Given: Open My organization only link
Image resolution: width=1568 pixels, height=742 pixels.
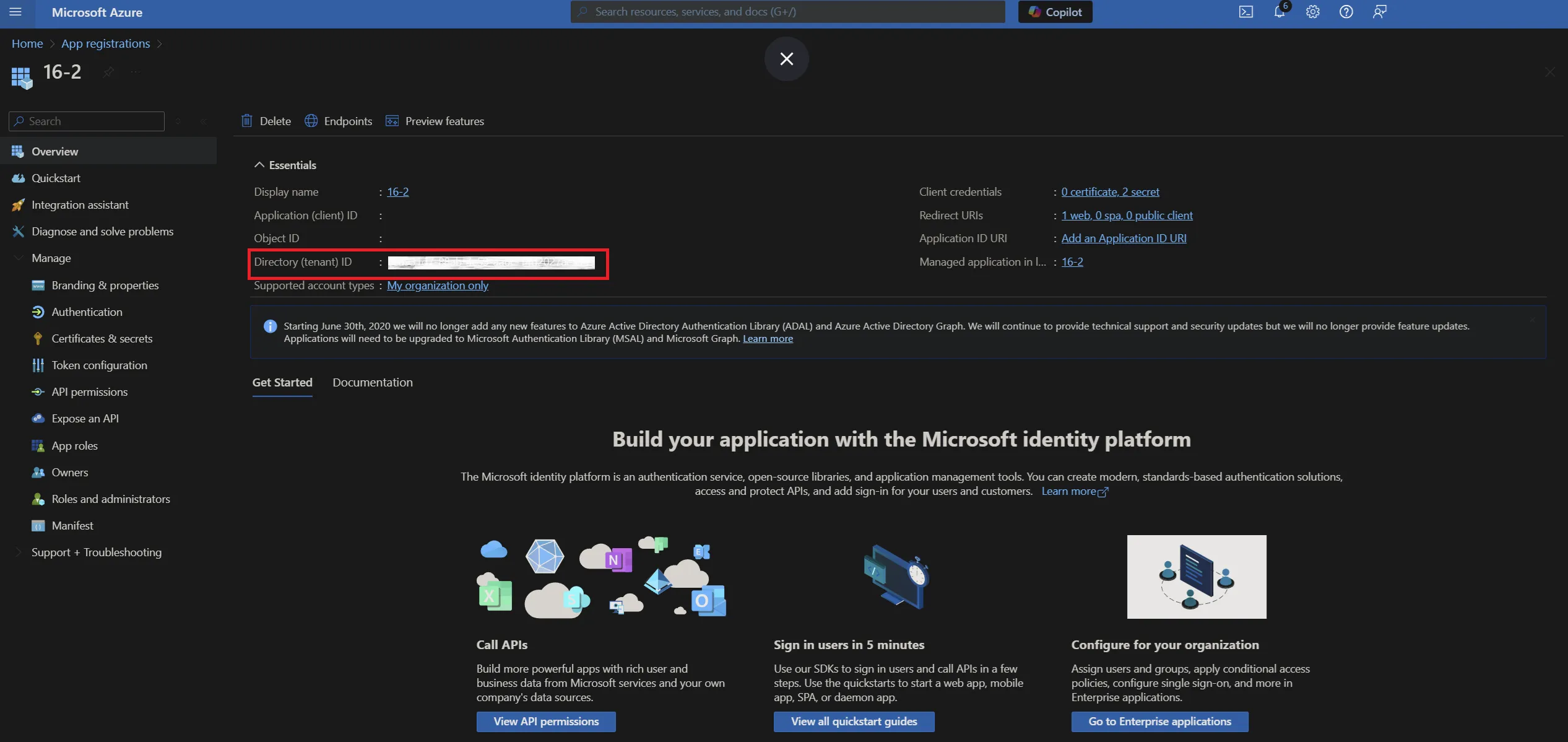Looking at the screenshot, I should 438,285.
